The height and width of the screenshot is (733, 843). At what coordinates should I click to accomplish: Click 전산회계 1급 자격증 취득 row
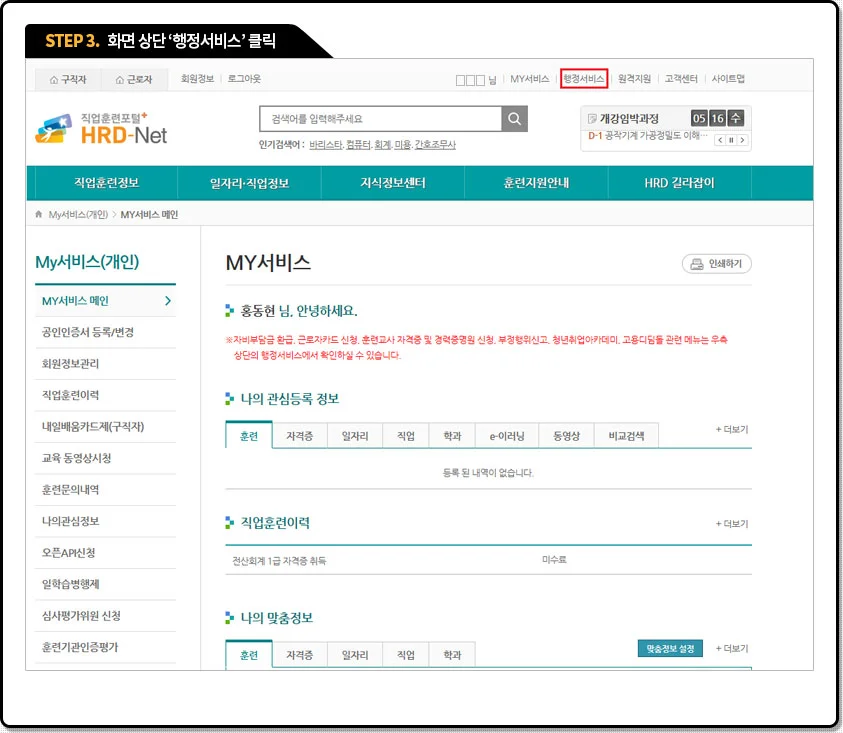point(488,560)
